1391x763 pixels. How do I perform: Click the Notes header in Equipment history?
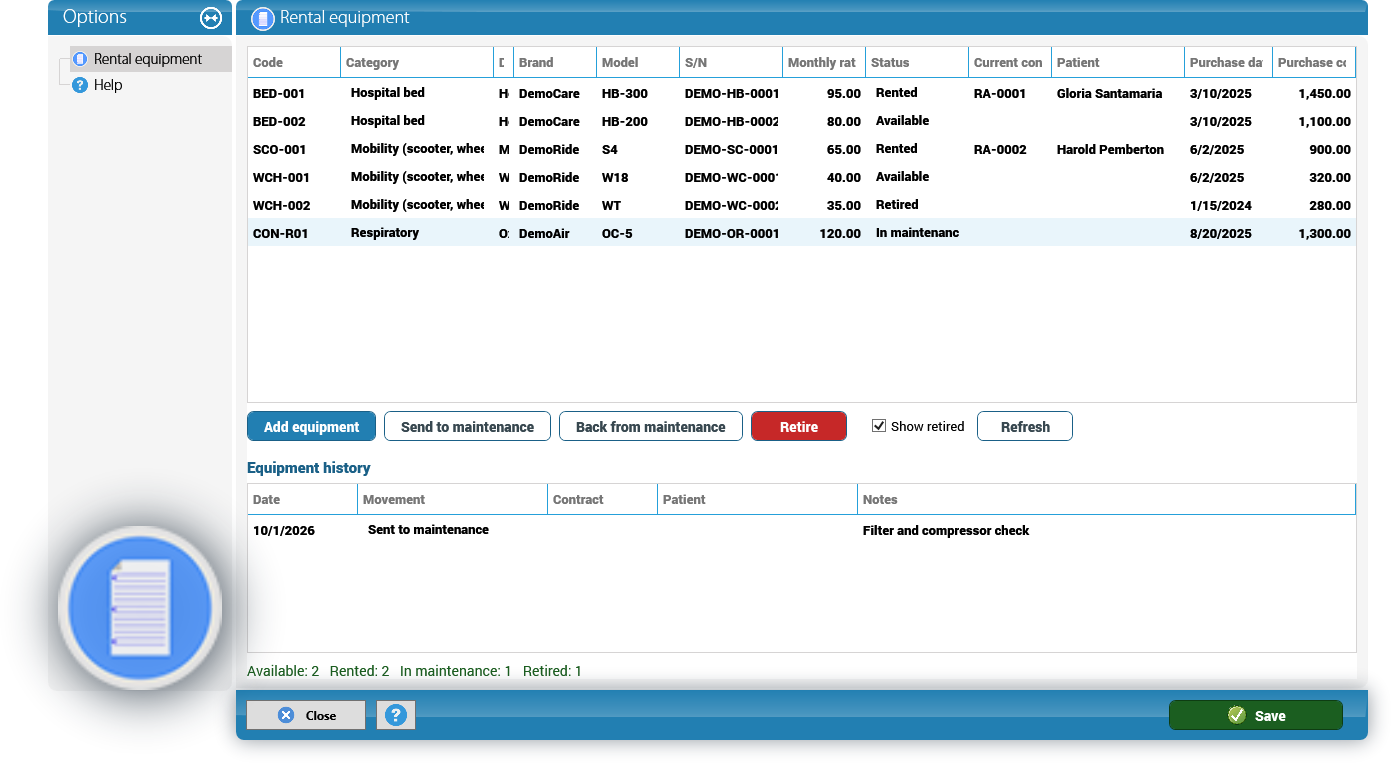coord(1106,499)
